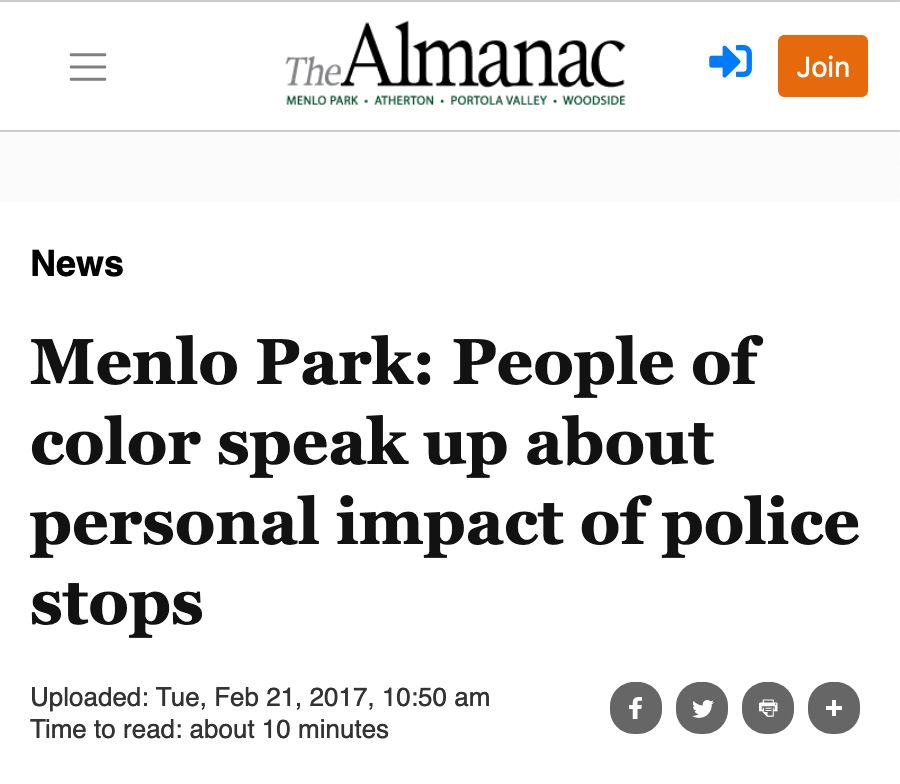900x784 pixels.
Task: Click the blue sign-in arrow icon
Action: (730, 64)
